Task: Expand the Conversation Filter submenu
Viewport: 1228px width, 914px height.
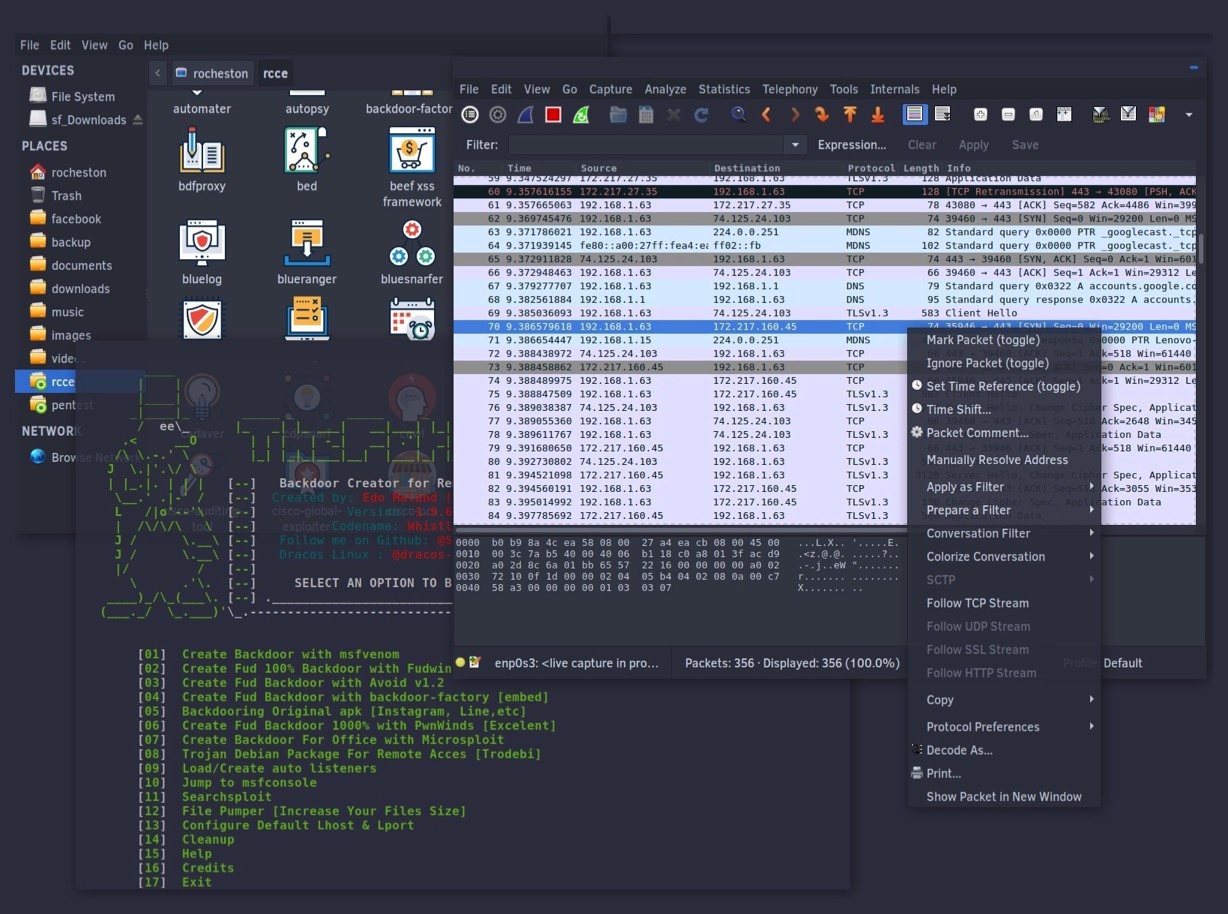Action: (1004, 534)
